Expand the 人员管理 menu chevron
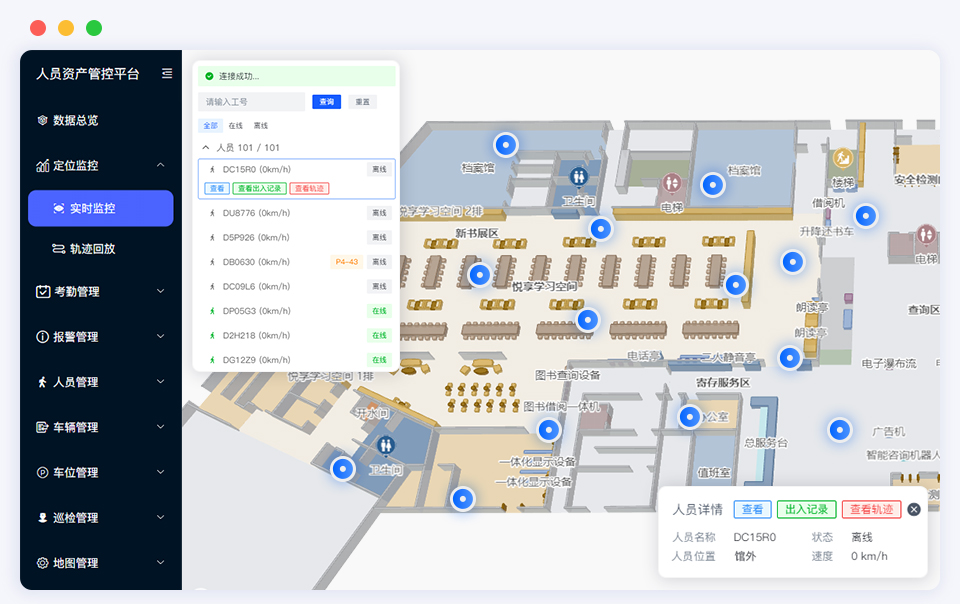960x604 pixels. coord(160,382)
